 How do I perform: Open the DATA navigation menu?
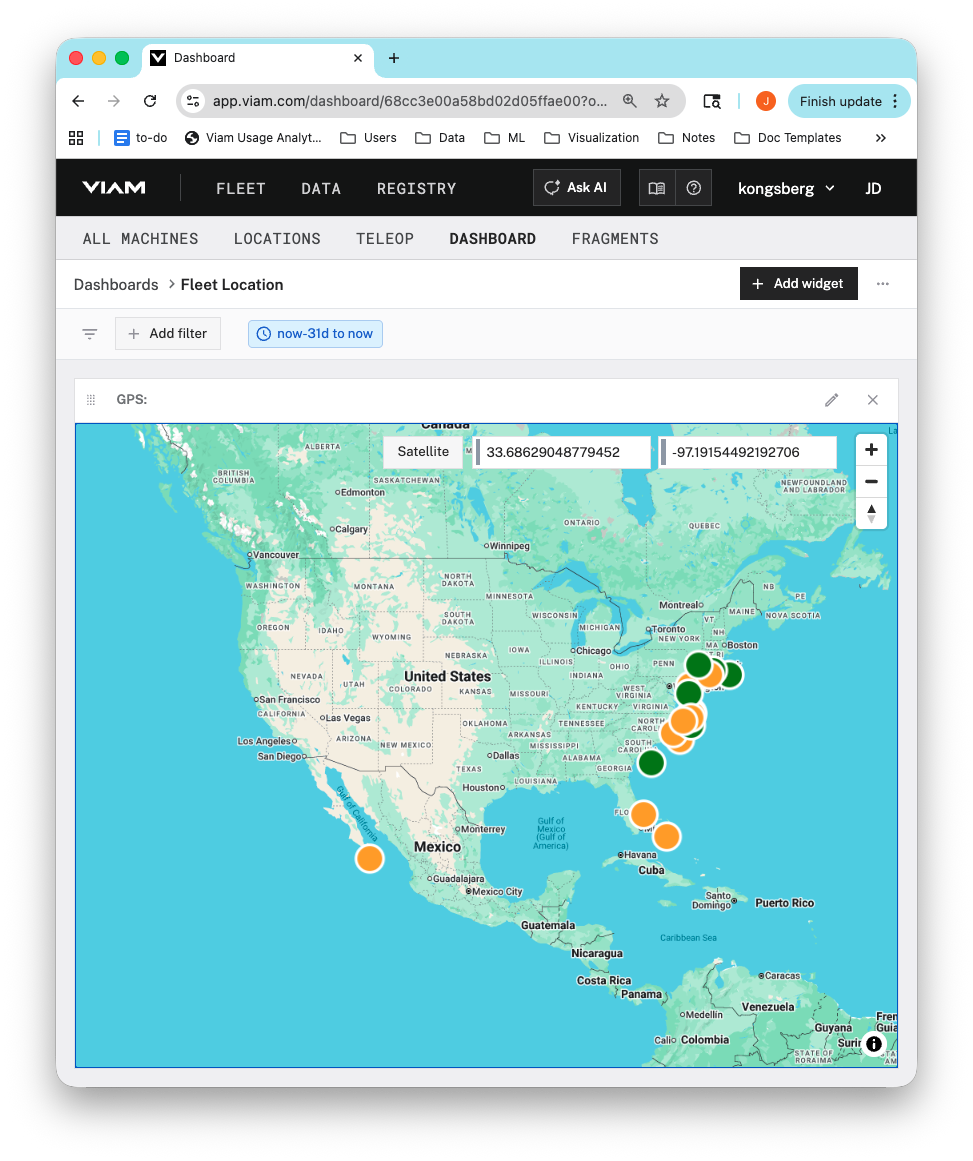(321, 187)
